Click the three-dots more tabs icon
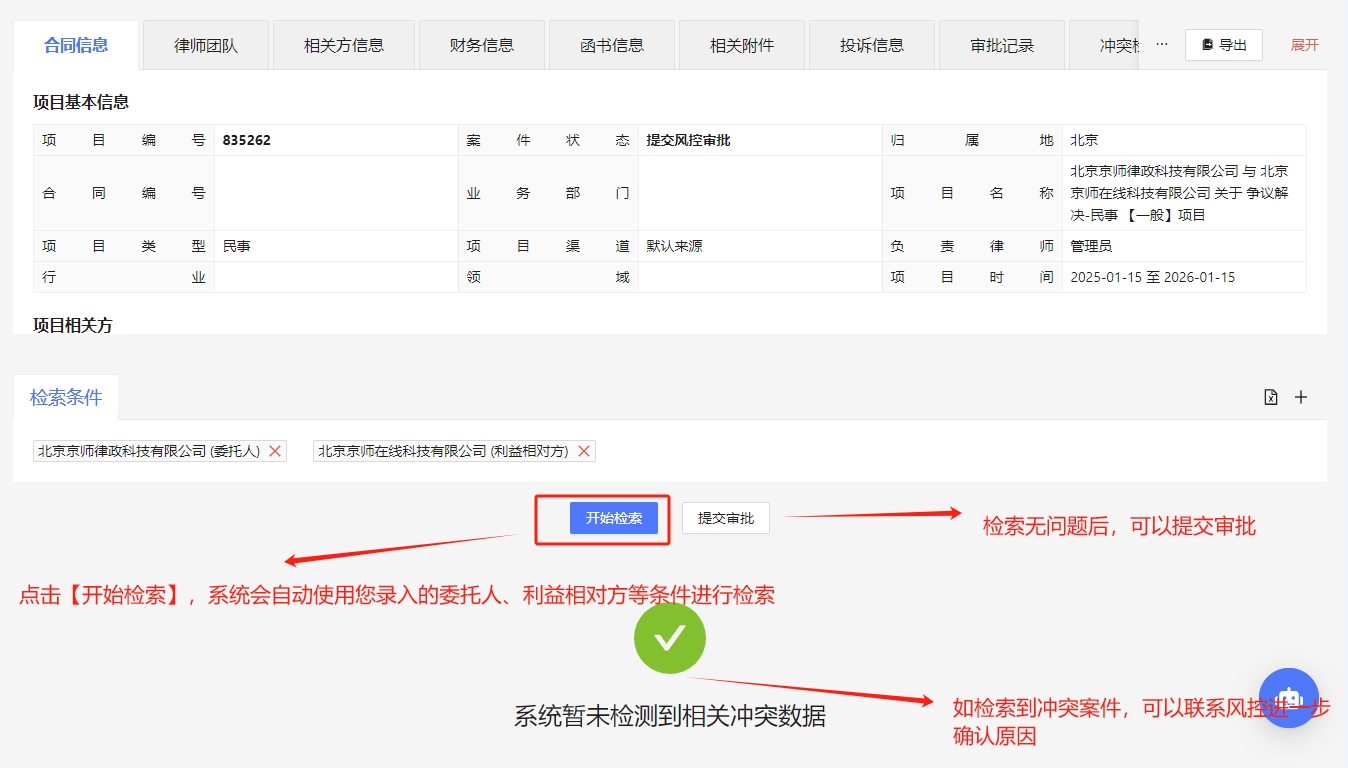The width and height of the screenshot is (1348, 768). tap(1161, 45)
